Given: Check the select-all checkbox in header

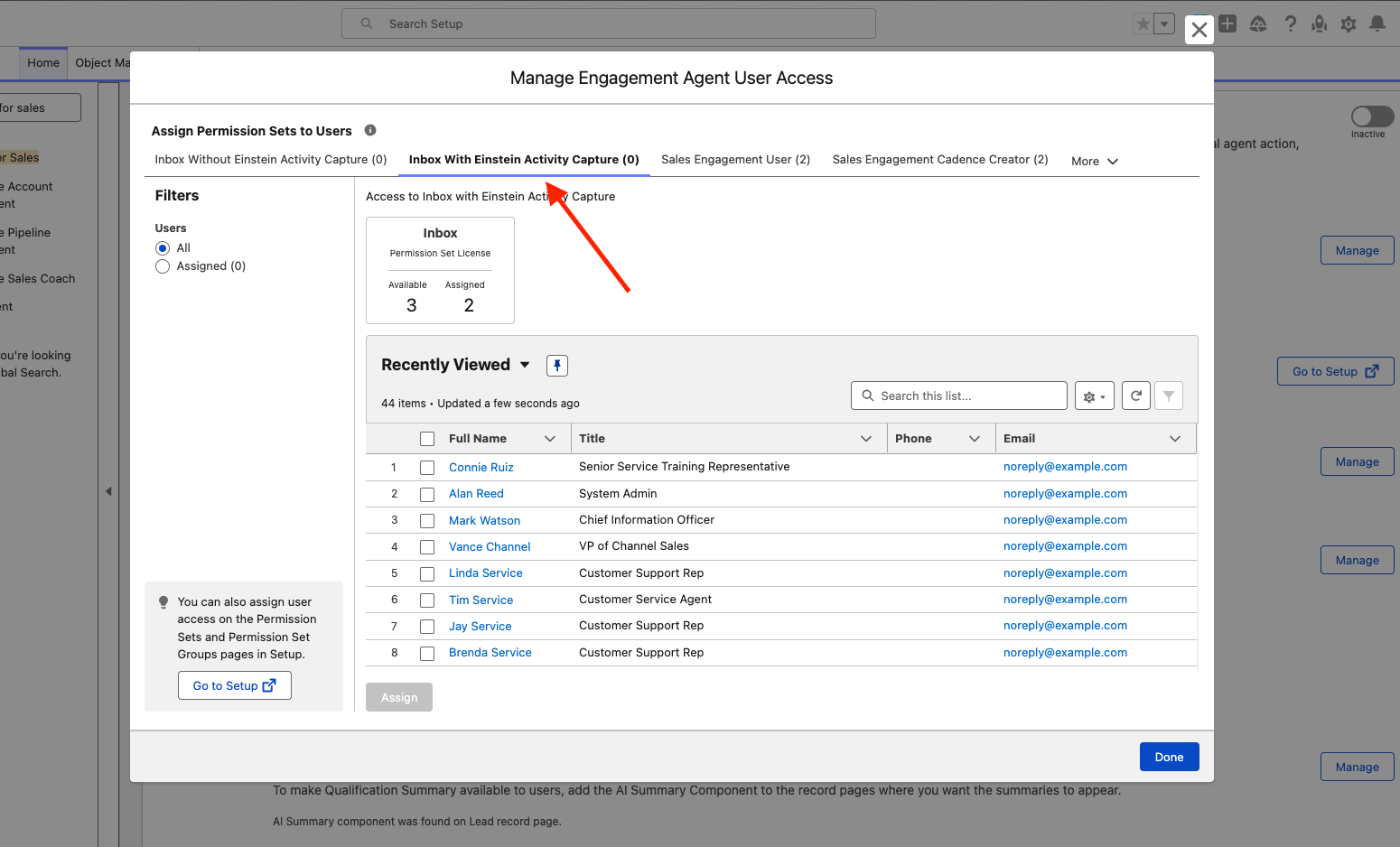Looking at the screenshot, I should pos(427,439).
